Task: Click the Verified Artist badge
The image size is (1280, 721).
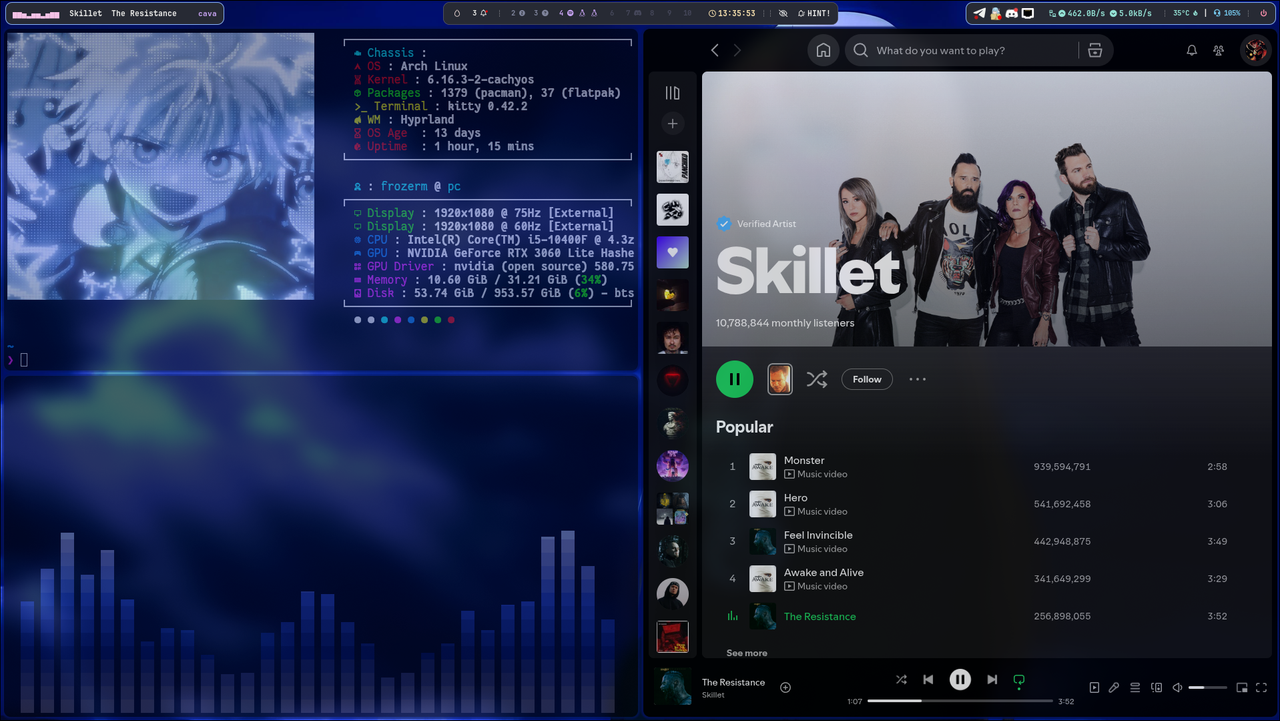Action: [756, 224]
